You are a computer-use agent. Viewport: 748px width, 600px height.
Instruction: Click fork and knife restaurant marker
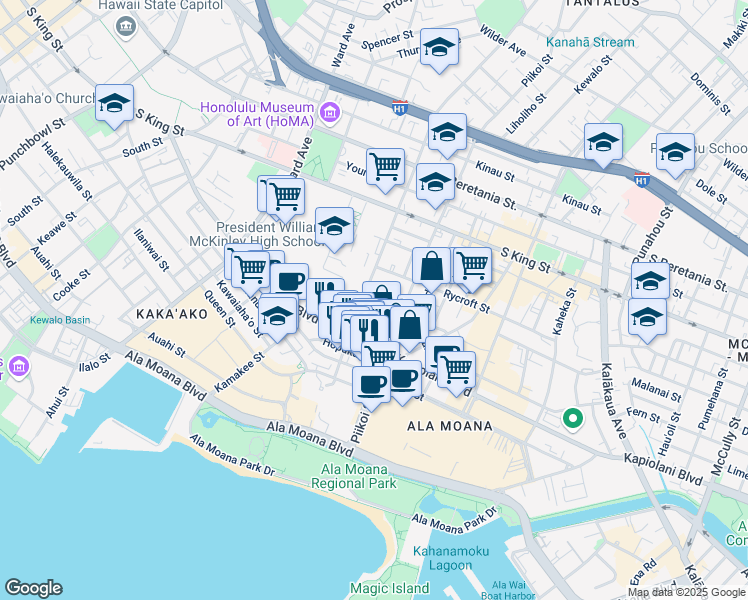tap(369, 334)
